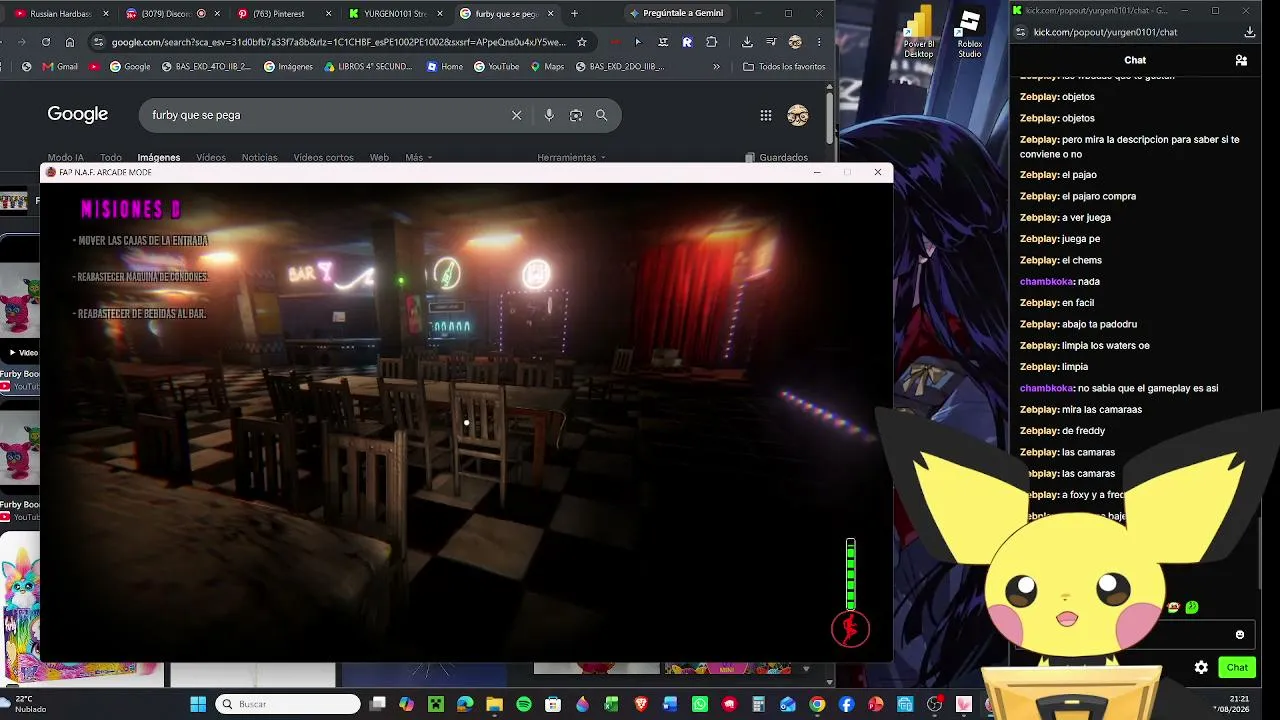The image size is (1280, 720).
Task: Go to the browser home page
Action: [70, 42]
